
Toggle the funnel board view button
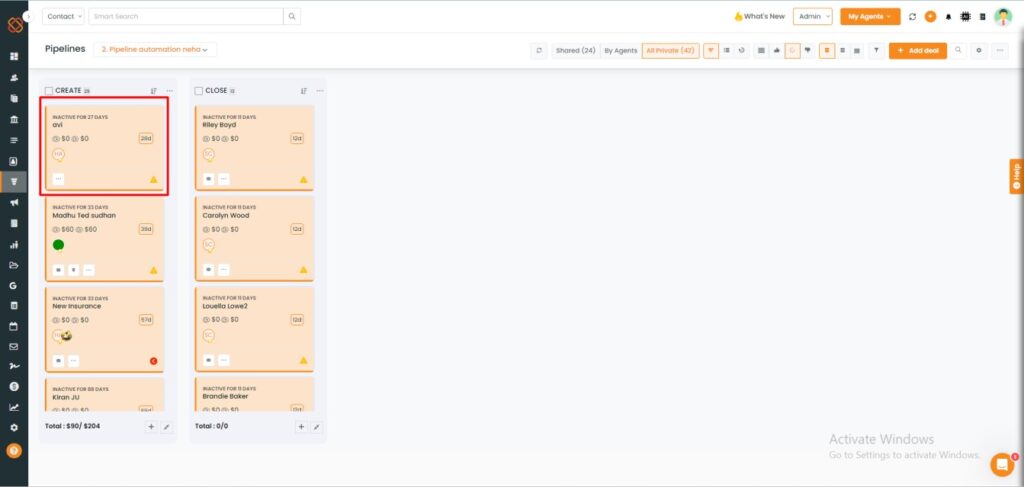click(711, 50)
